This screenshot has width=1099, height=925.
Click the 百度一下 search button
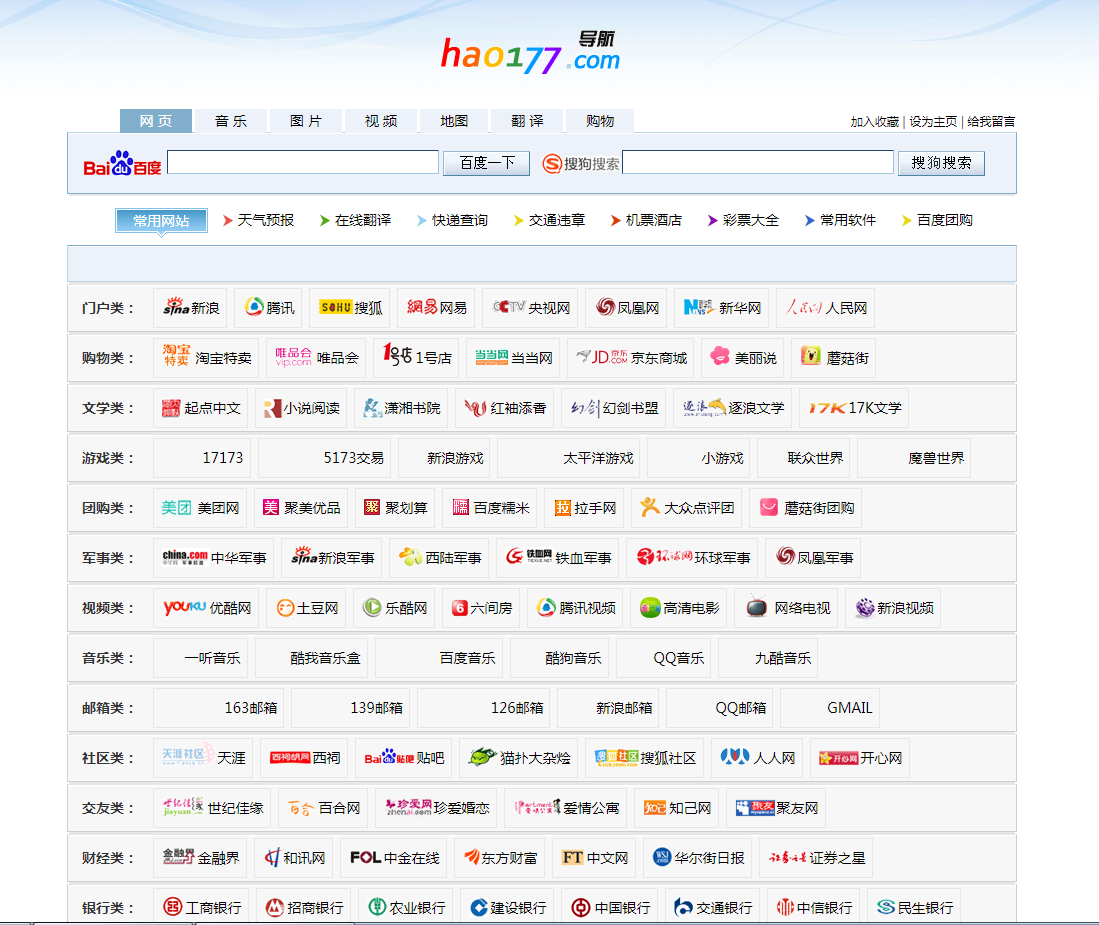[486, 163]
